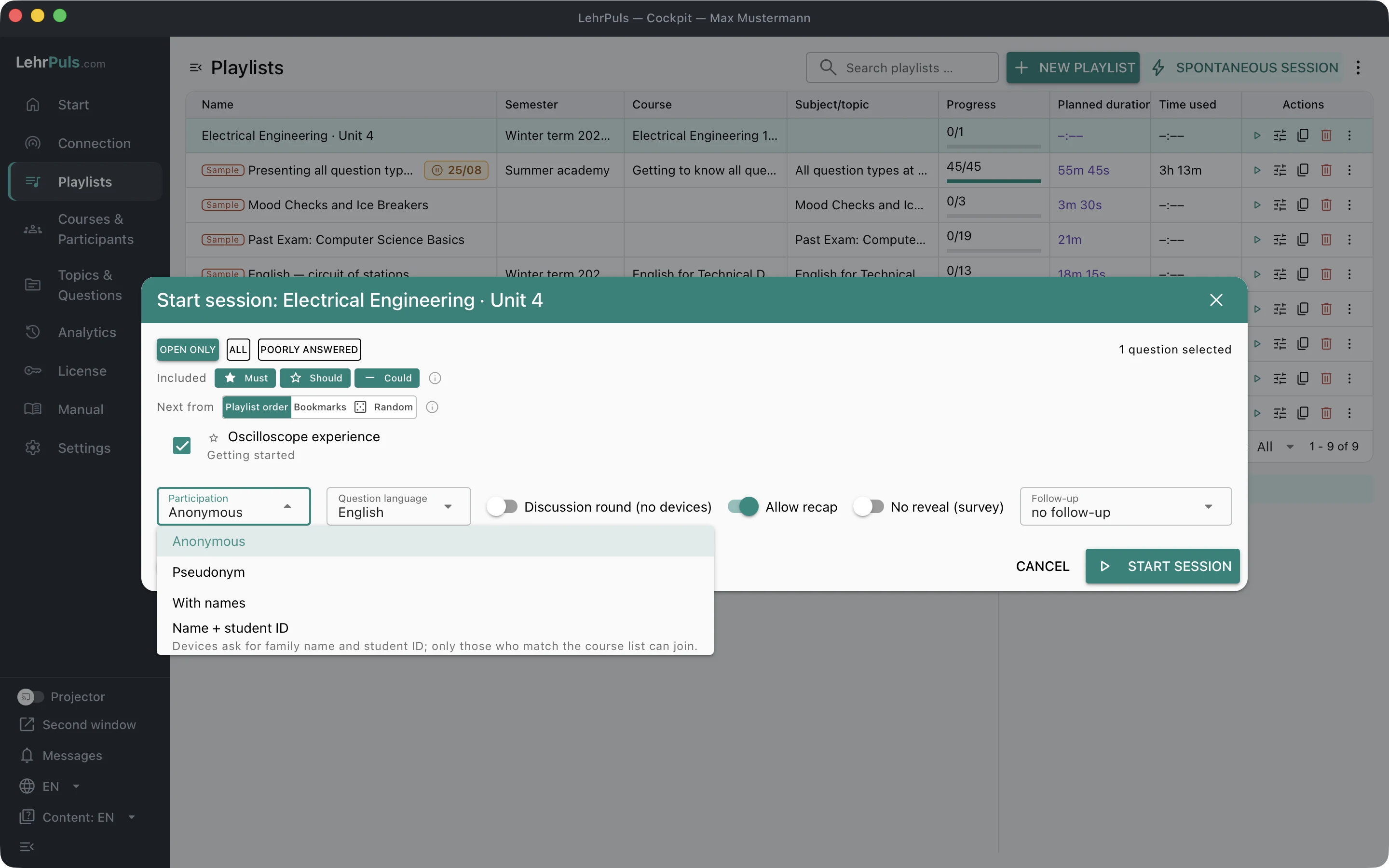The image size is (1389, 868).
Task: Duplicate the Past Exam playlist
Action: click(x=1303, y=239)
